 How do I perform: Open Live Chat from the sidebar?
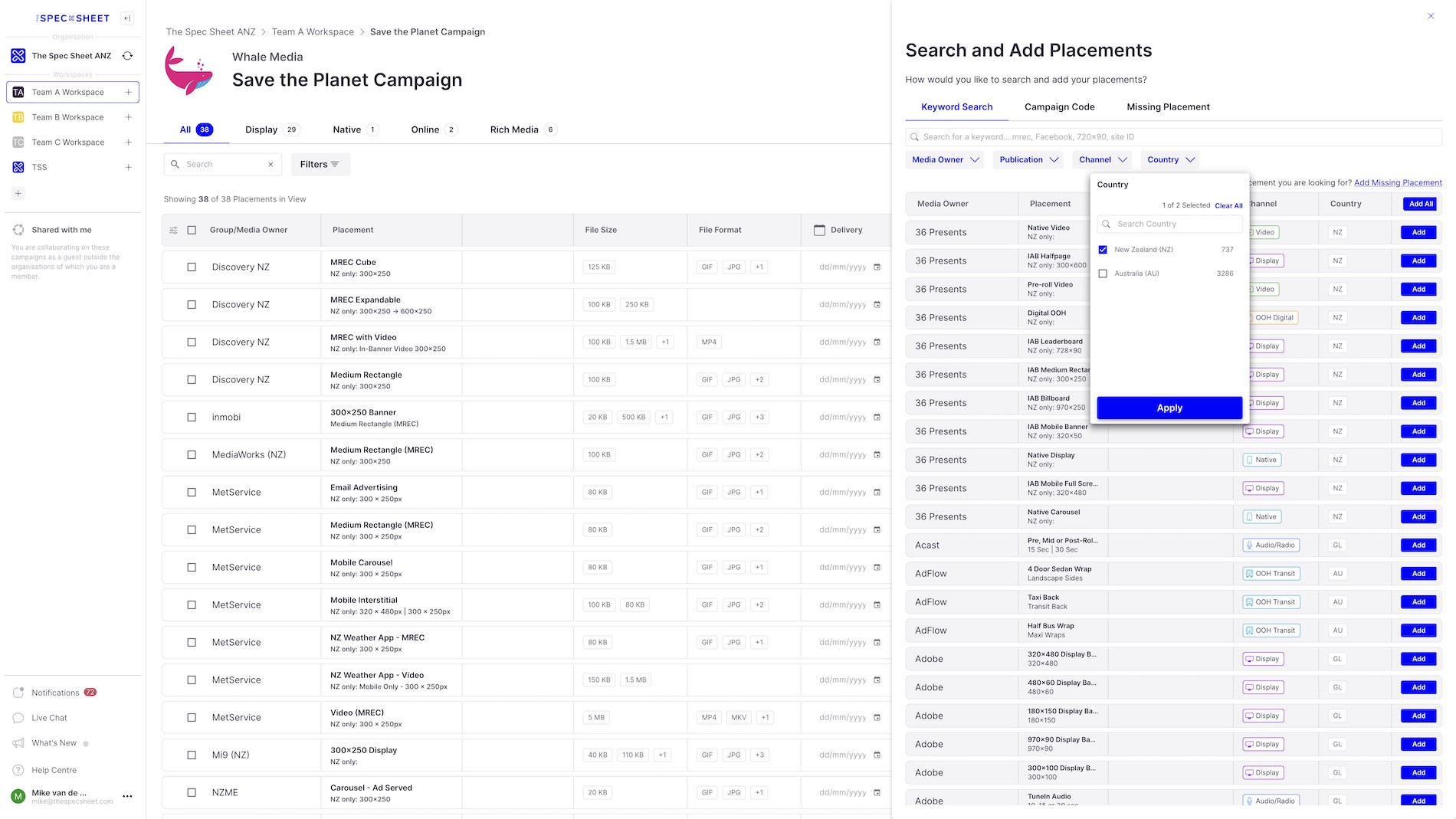(49, 718)
